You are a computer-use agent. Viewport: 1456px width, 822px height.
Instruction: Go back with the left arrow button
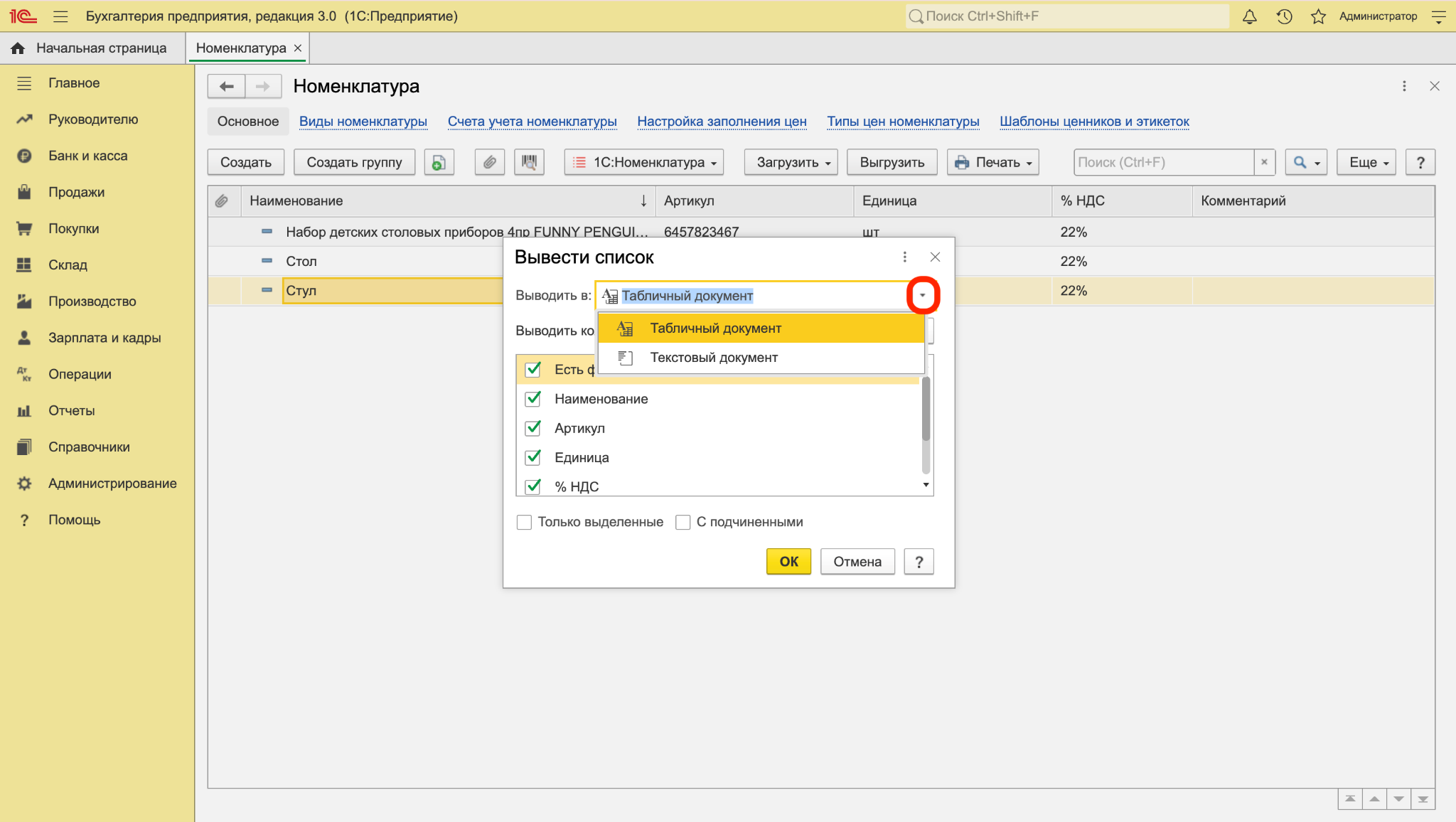point(226,86)
